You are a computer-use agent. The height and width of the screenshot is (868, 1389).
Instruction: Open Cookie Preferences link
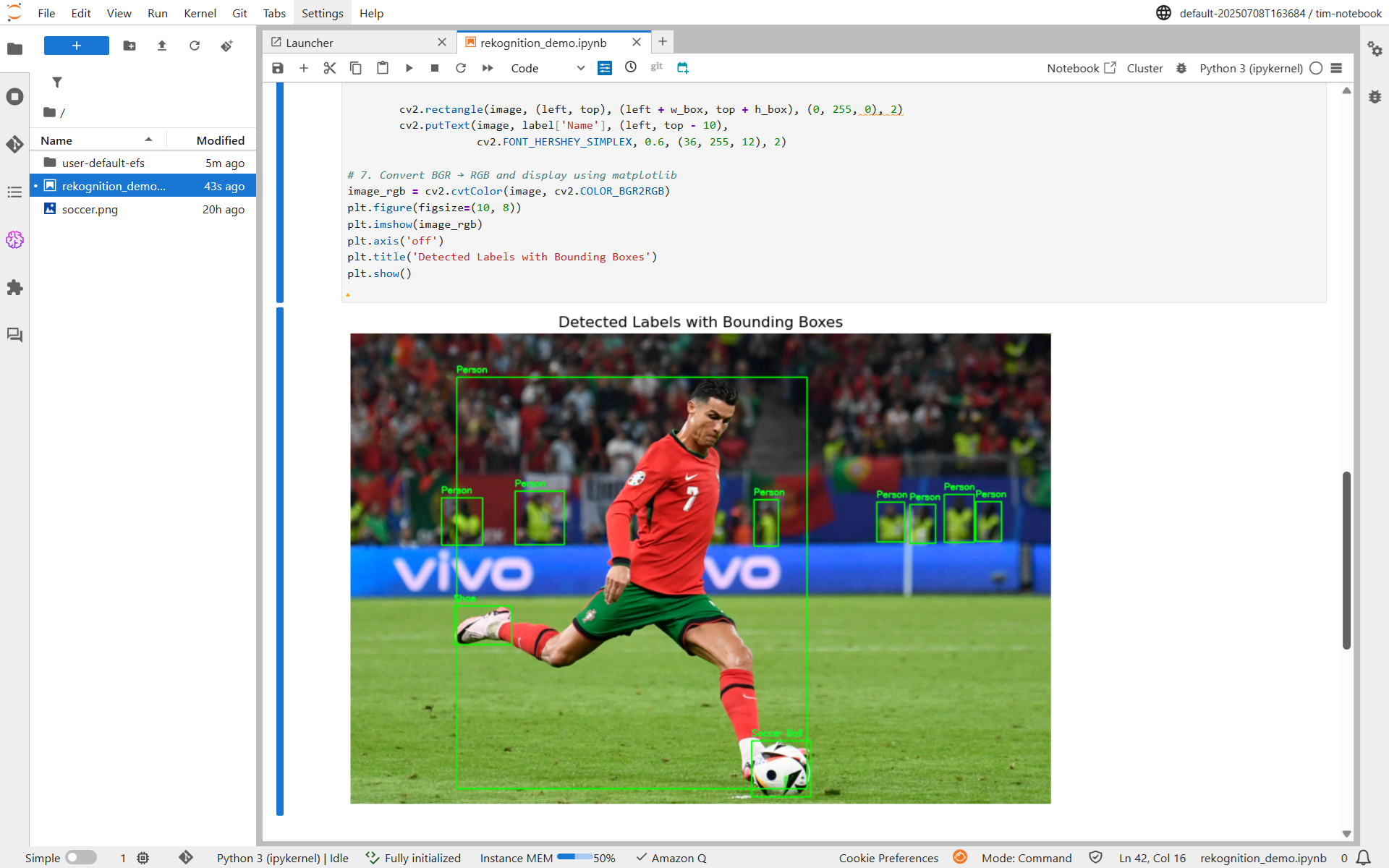888,858
